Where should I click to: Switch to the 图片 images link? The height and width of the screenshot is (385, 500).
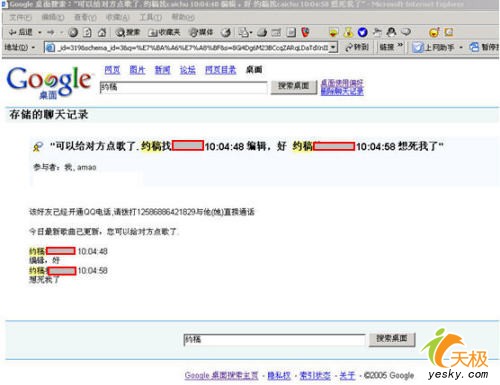137,70
